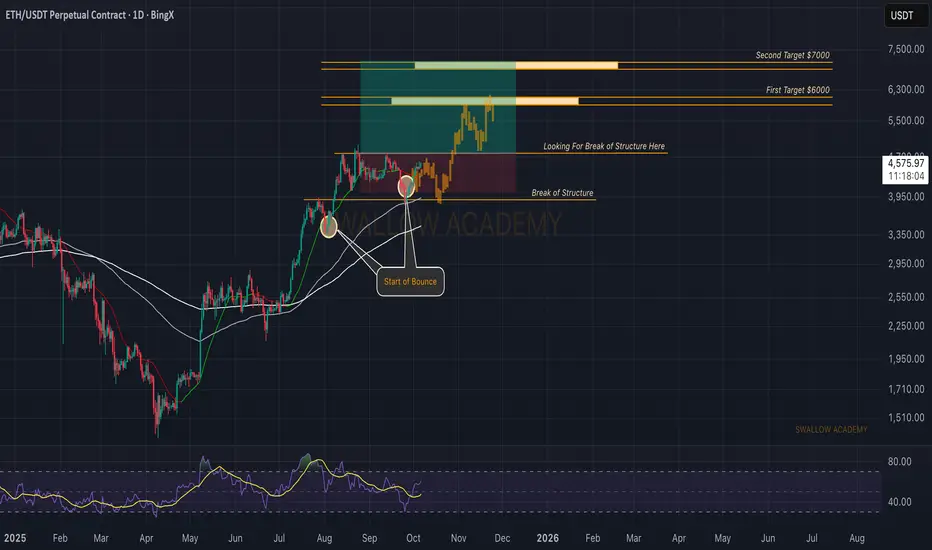Image resolution: width=932 pixels, height=550 pixels.
Task: Click the 6,300.00 price axis label
Action: click(906, 89)
